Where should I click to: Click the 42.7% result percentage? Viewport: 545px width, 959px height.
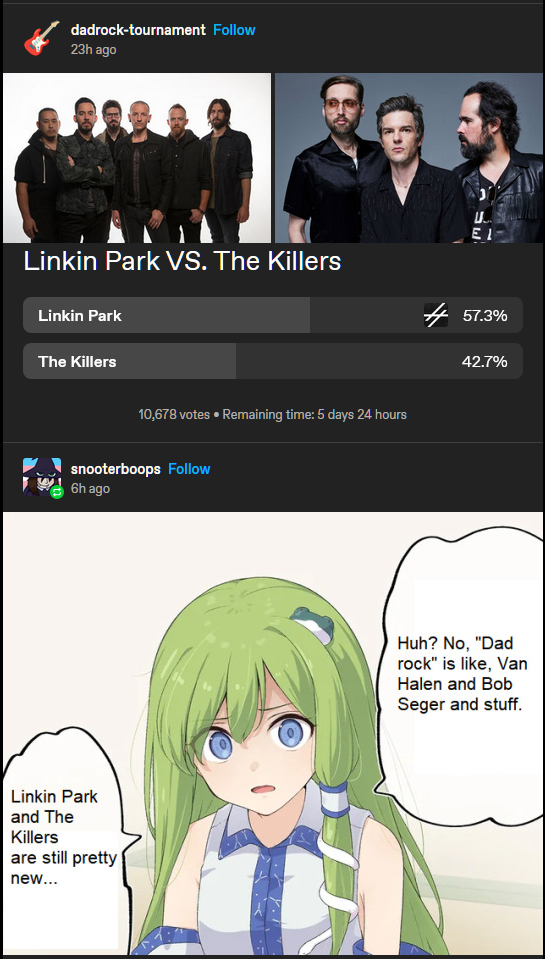click(484, 361)
